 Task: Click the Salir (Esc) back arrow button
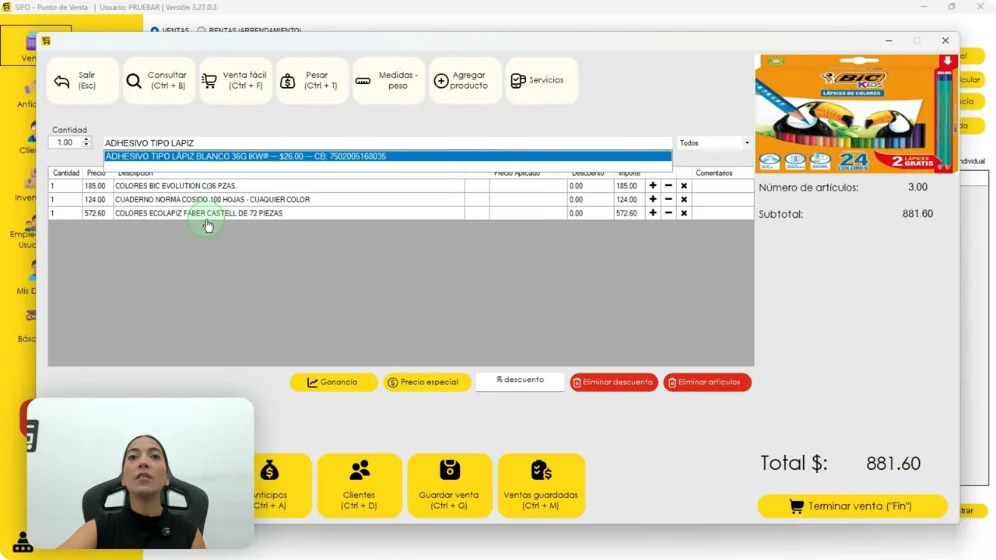coord(83,81)
